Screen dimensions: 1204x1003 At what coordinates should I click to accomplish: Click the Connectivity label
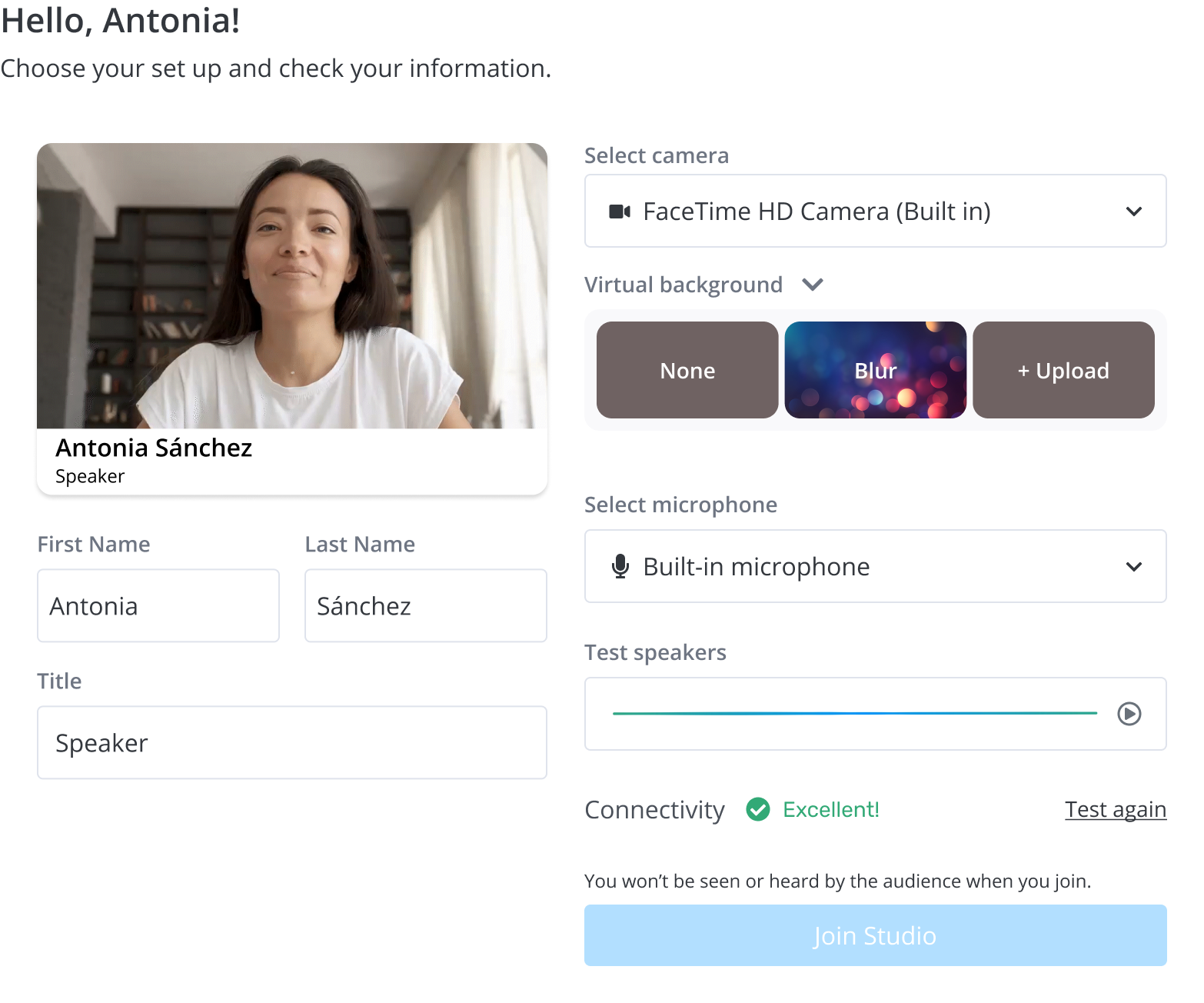click(x=655, y=809)
